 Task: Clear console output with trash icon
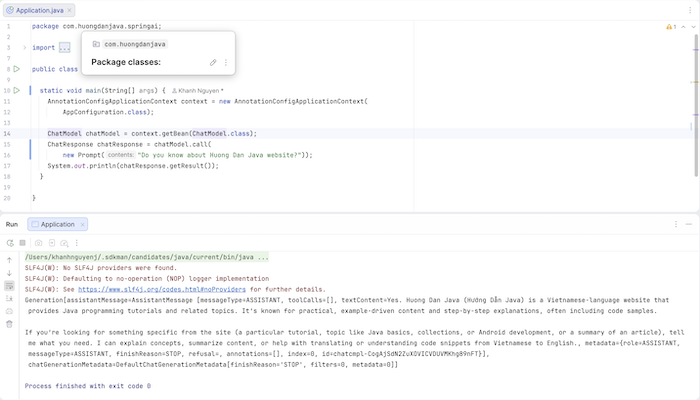(9, 324)
